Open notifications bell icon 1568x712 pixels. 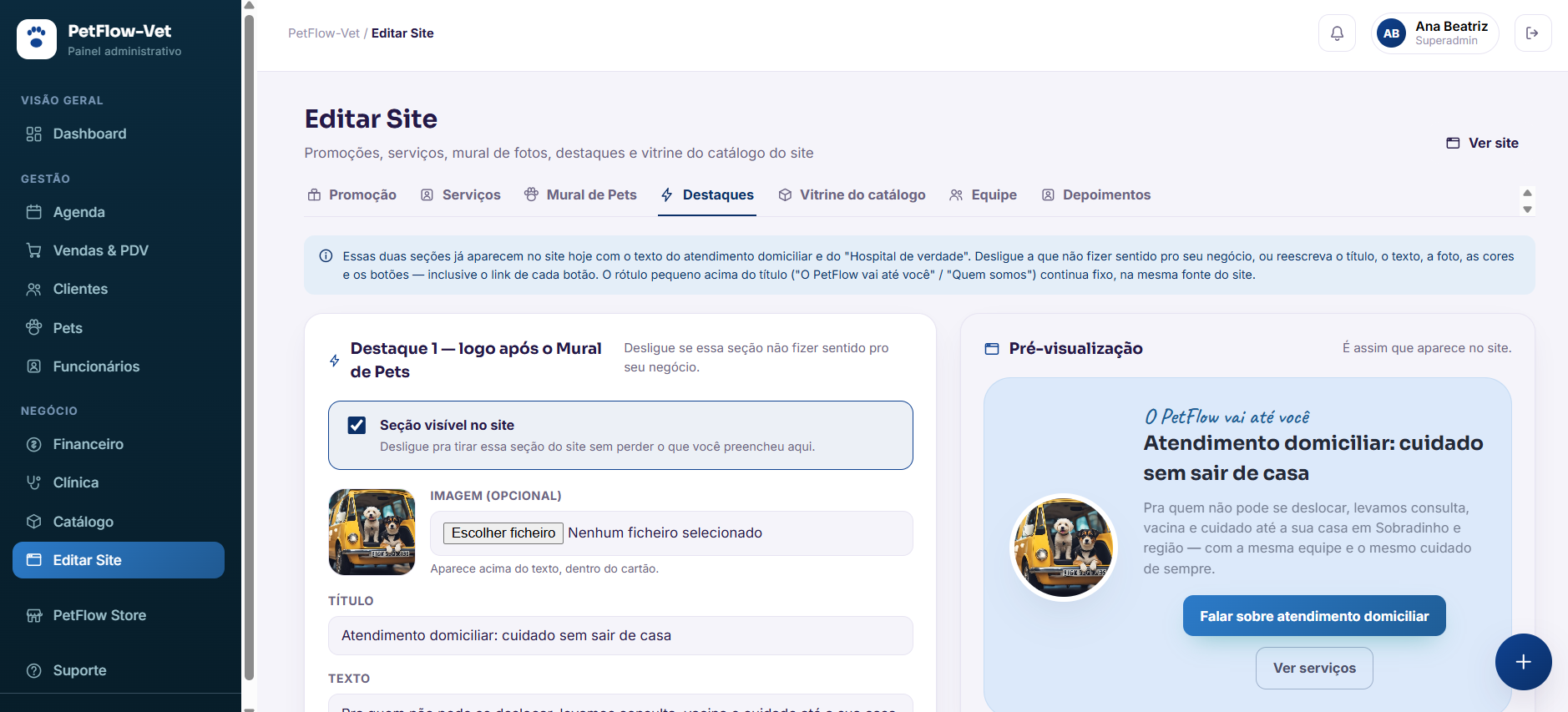(1337, 33)
